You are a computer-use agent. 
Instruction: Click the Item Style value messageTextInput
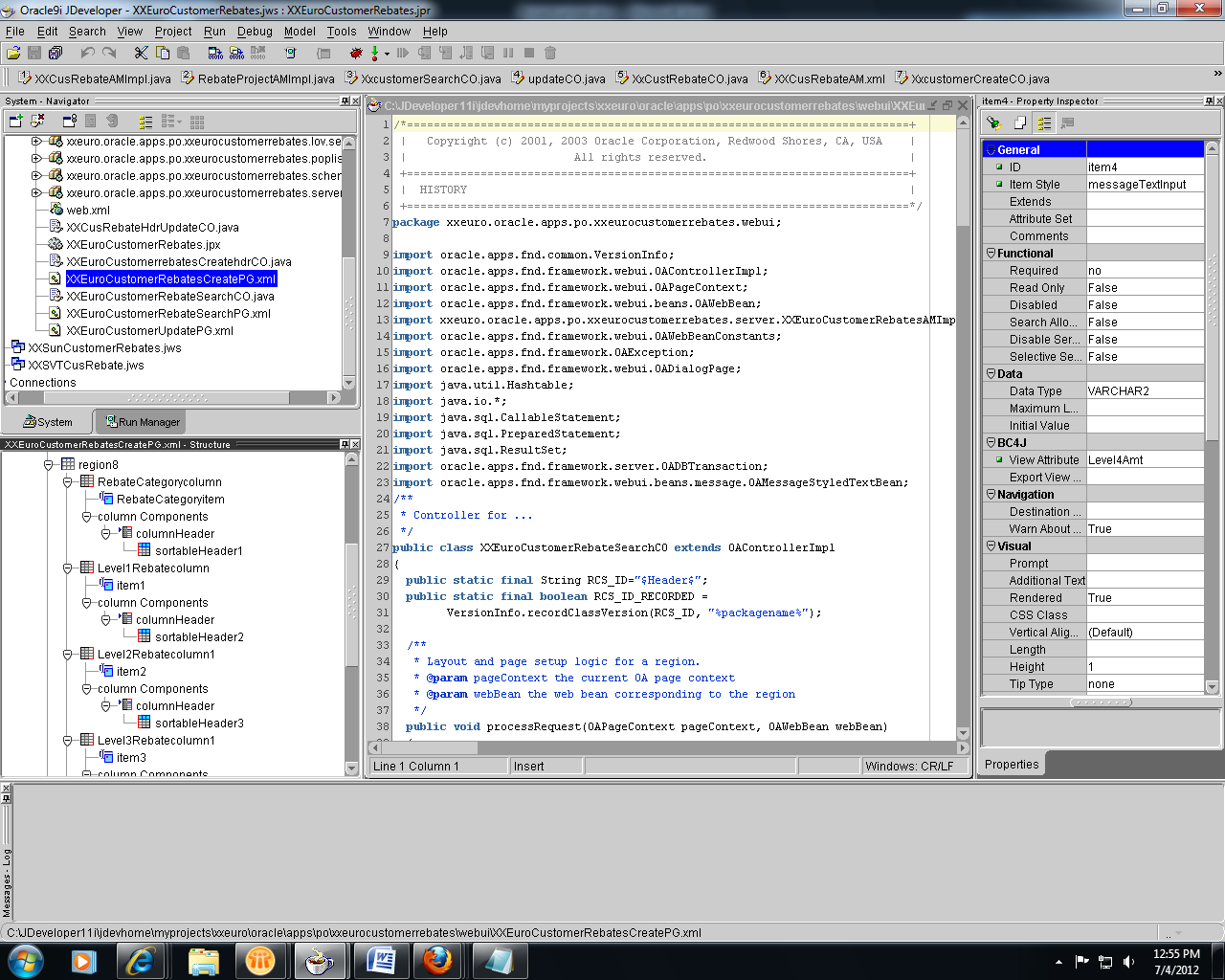[1145, 184]
